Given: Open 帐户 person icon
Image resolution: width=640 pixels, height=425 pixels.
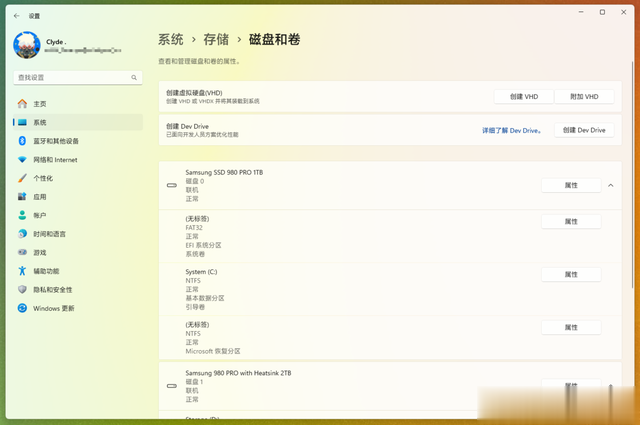Looking at the screenshot, I should (22, 215).
